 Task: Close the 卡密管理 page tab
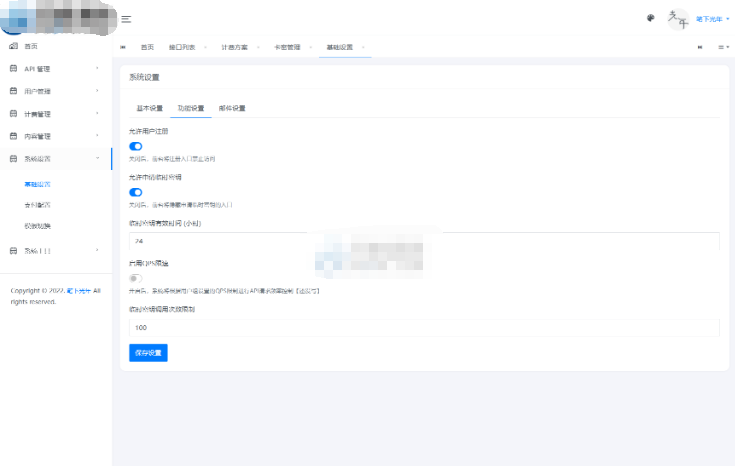[x=310, y=47]
